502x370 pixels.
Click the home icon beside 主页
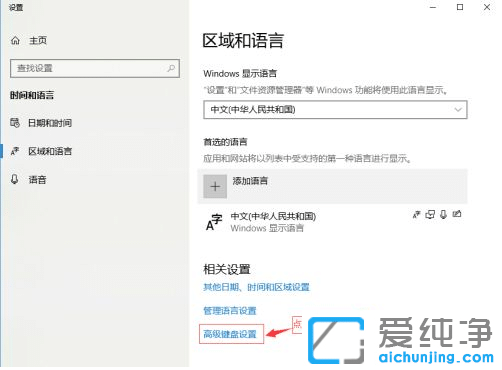click(x=15, y=41)
